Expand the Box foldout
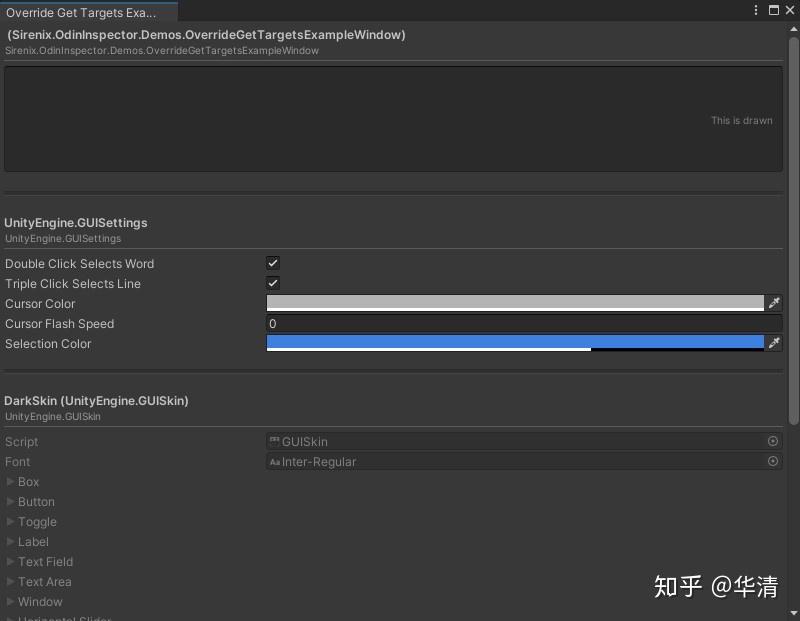Image resolution: width=800 pixels, height=621 pixels. (x=10, y=481)
